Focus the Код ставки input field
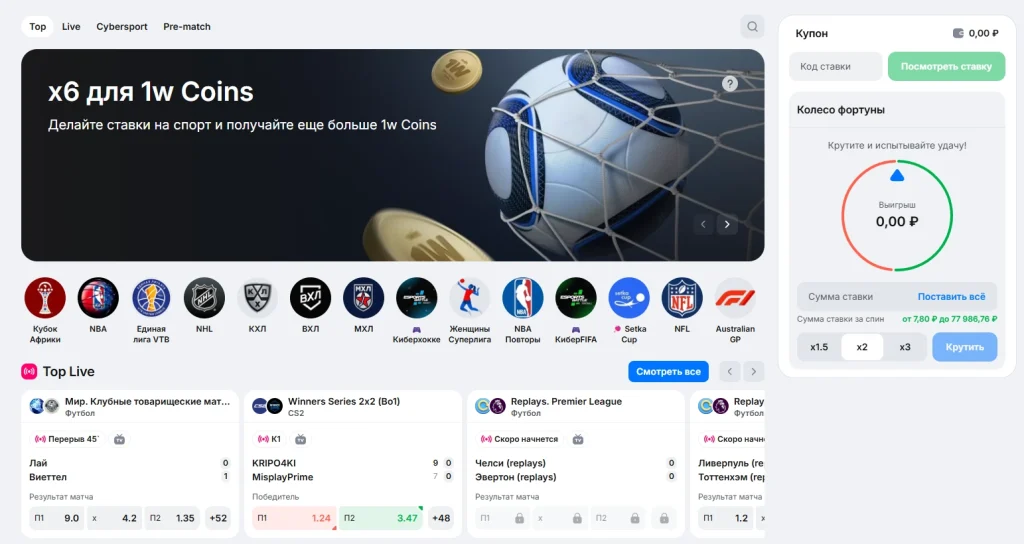The height and width of the screenshot is (544, 1024). pyautogui.click(x=835, y=67)
